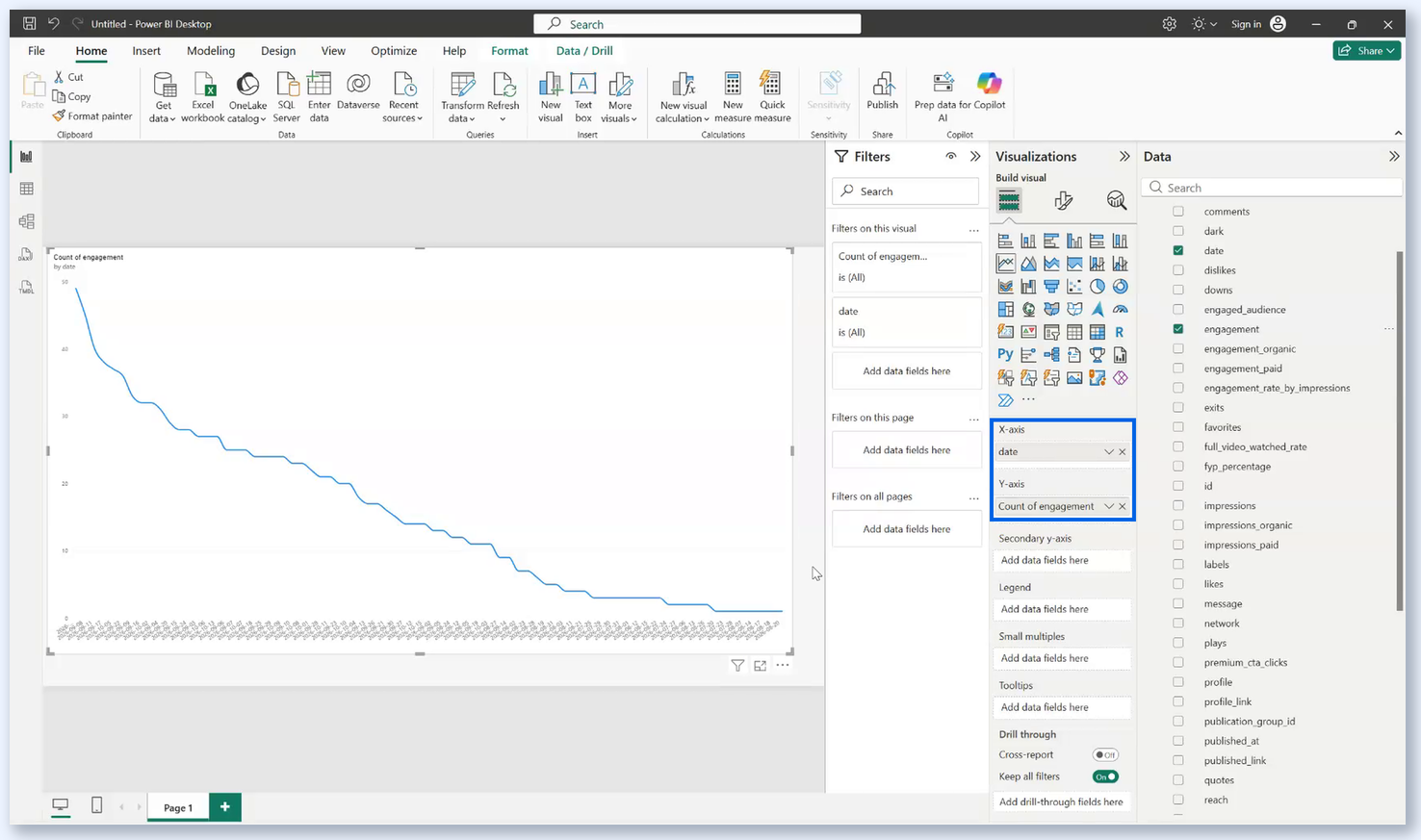This screenshot has width=1421, height=840.
Task: Select the Gauge visual
Action: [x=1120, y=309]
